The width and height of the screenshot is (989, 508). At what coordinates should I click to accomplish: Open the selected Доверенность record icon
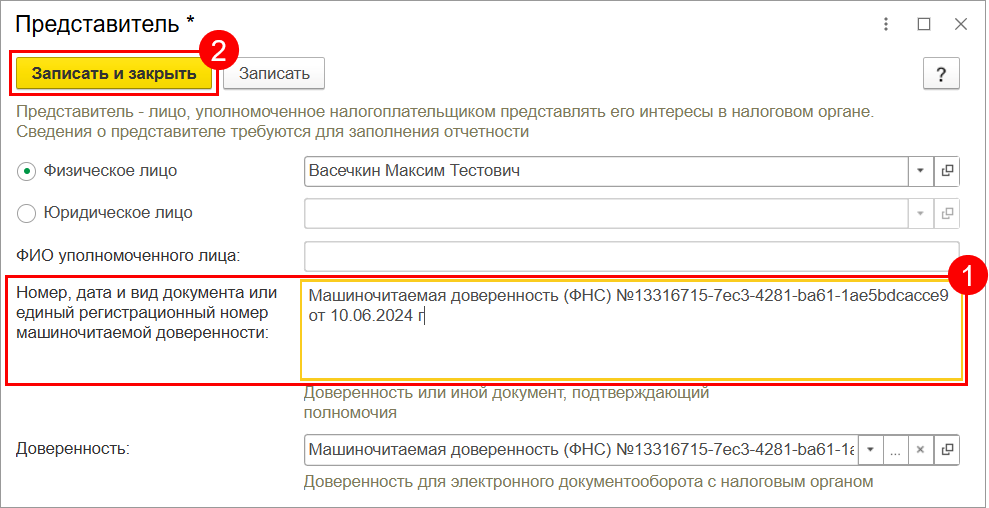point(947,449)
